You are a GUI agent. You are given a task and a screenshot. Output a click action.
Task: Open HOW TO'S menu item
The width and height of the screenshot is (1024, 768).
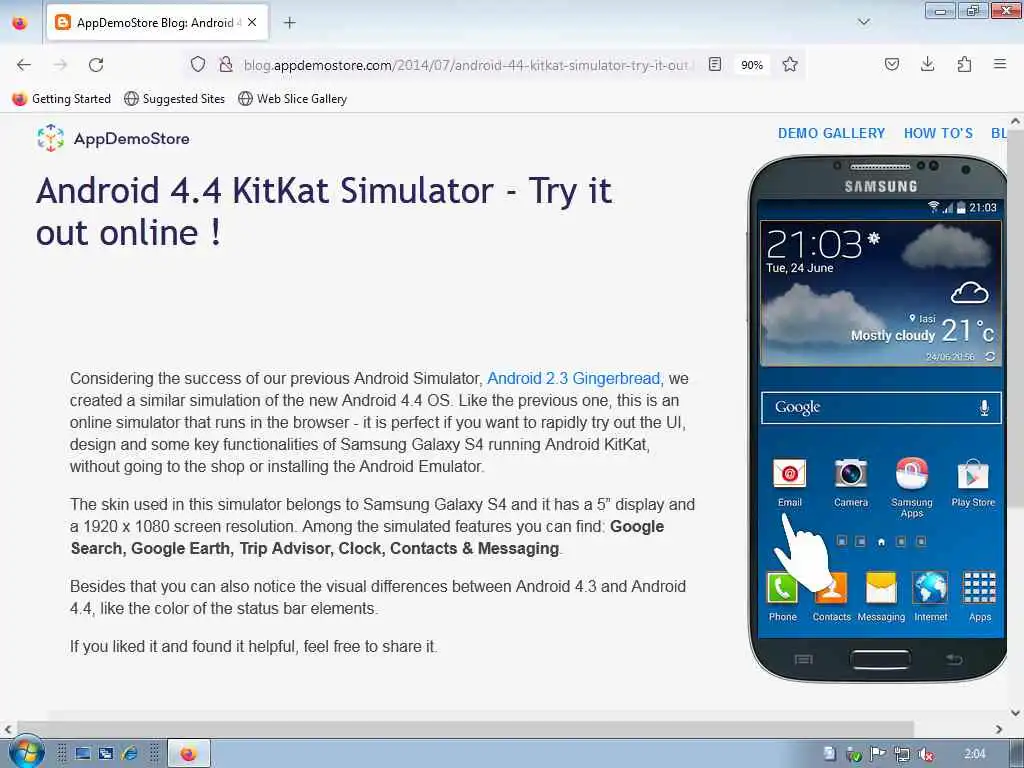[x=938, y=133]
